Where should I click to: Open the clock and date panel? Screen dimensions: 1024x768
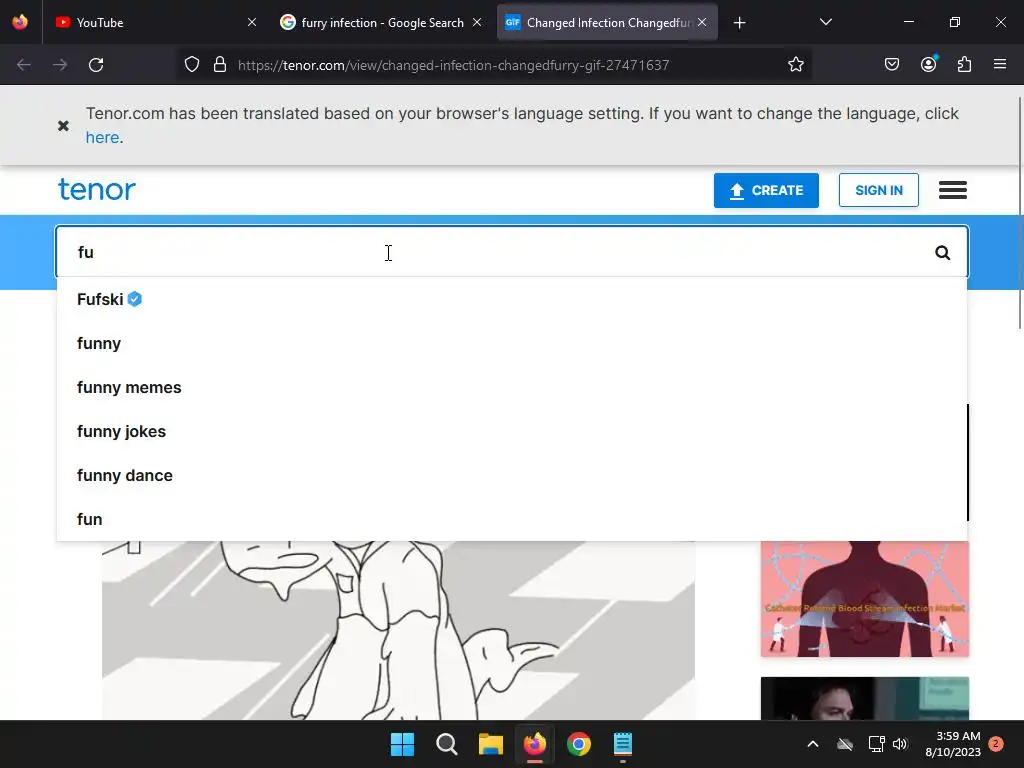[953, 744]
